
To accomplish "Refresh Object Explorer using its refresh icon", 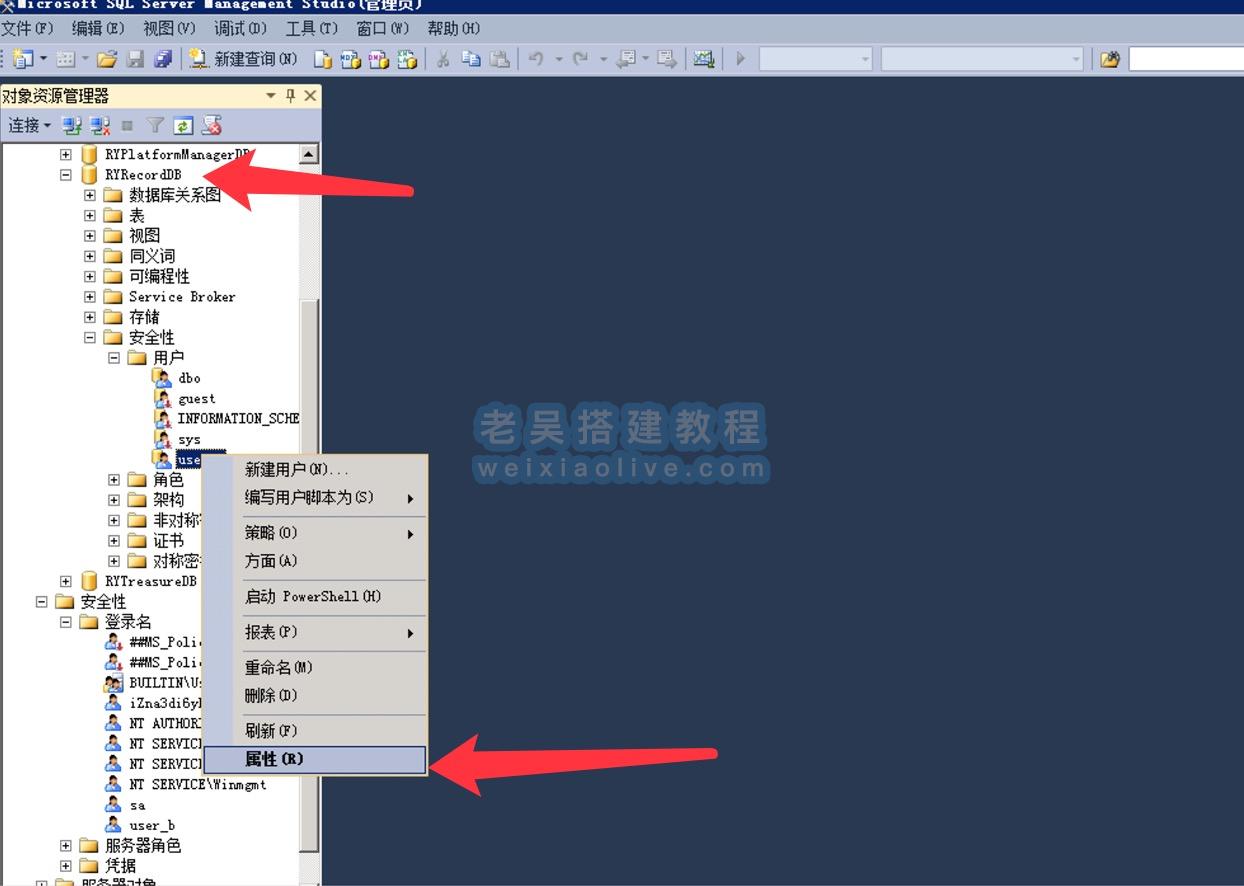I will click(183, 125).
